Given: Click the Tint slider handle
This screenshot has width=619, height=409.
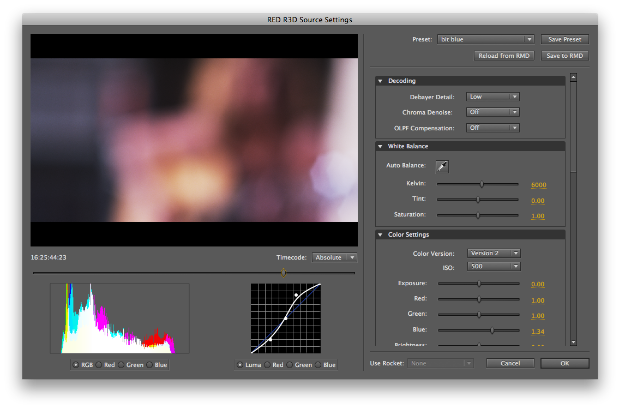Looking at the screenshot, I should pos(478,200).
